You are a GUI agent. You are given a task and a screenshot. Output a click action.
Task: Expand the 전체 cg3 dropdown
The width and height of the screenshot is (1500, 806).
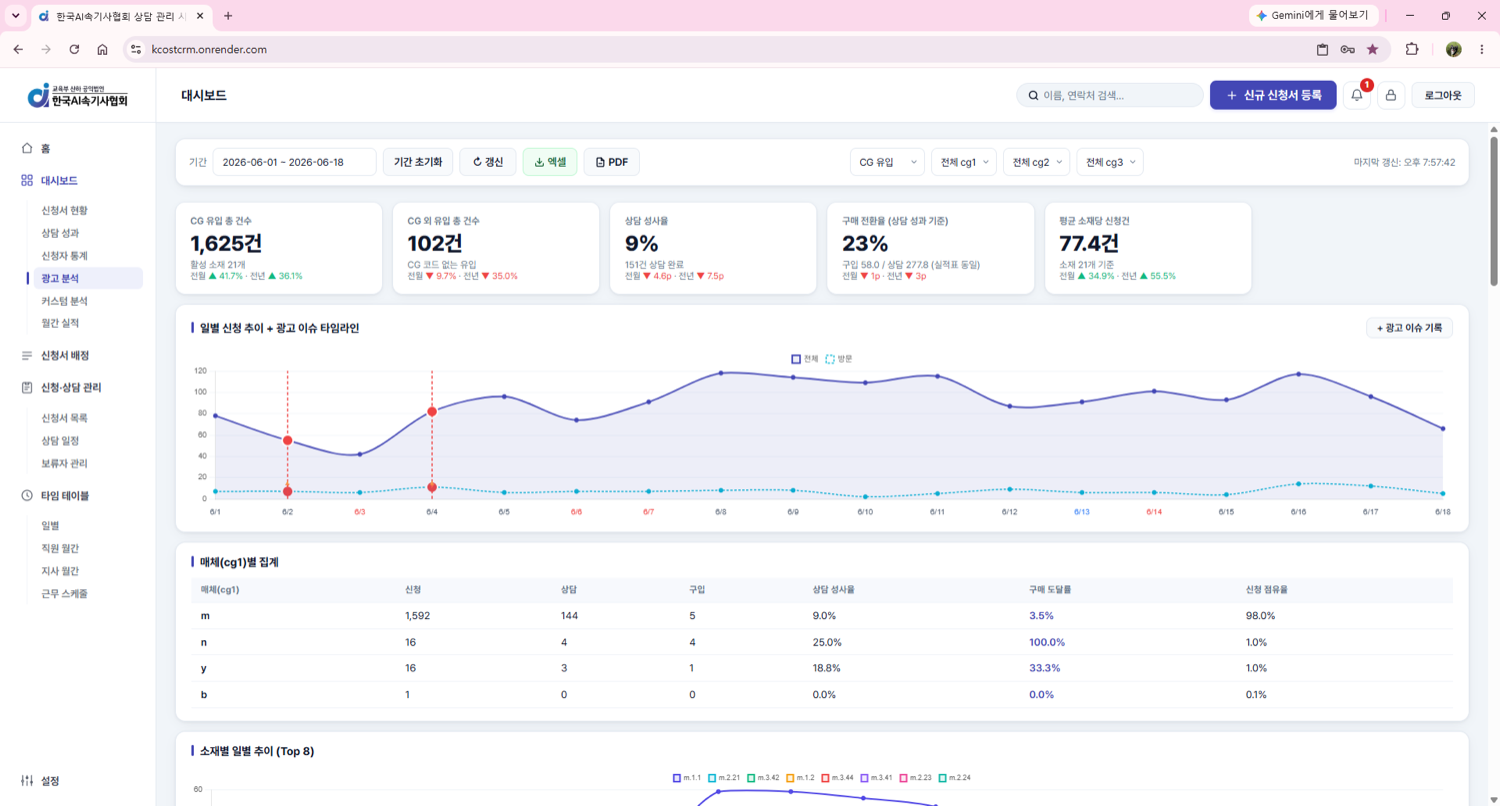[1110, 162]
